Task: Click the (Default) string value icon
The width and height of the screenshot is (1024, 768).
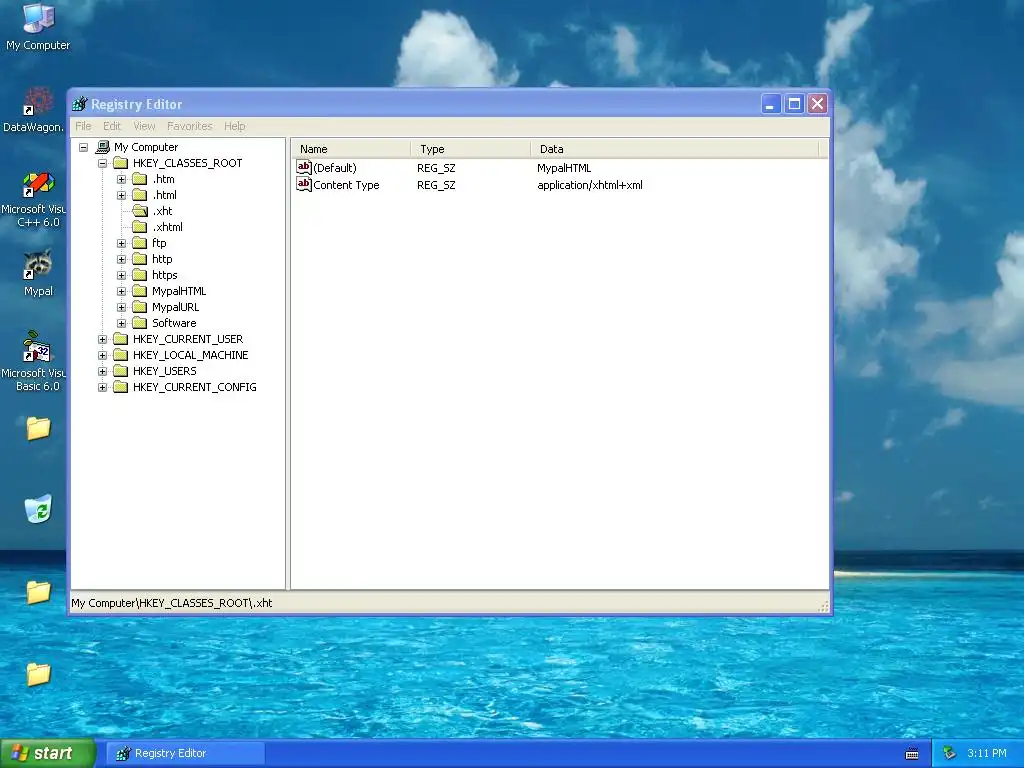Action: 304,167
